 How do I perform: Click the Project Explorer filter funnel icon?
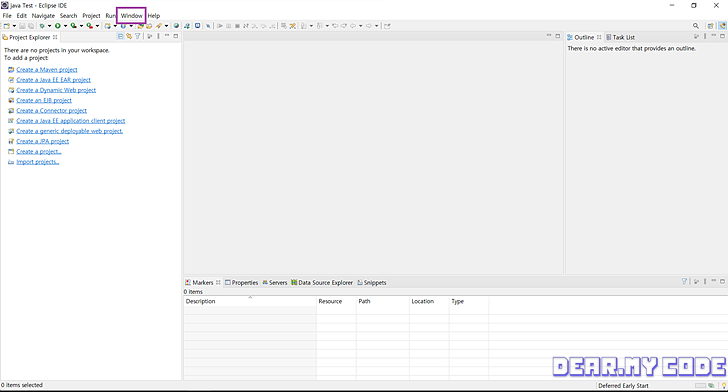click(x=137, y=36)
